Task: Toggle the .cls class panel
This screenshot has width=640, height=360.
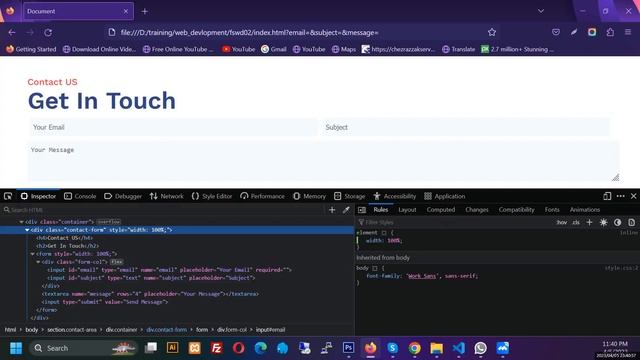Action: (576, 222)
